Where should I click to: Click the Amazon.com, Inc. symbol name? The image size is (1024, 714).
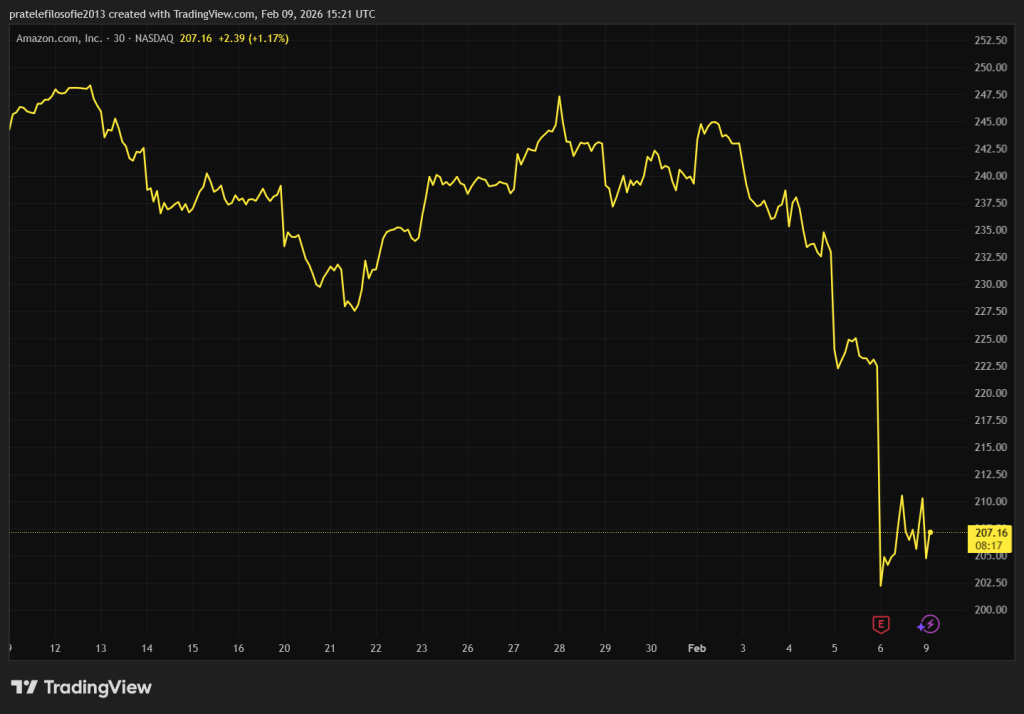click(x=59, y=38)
